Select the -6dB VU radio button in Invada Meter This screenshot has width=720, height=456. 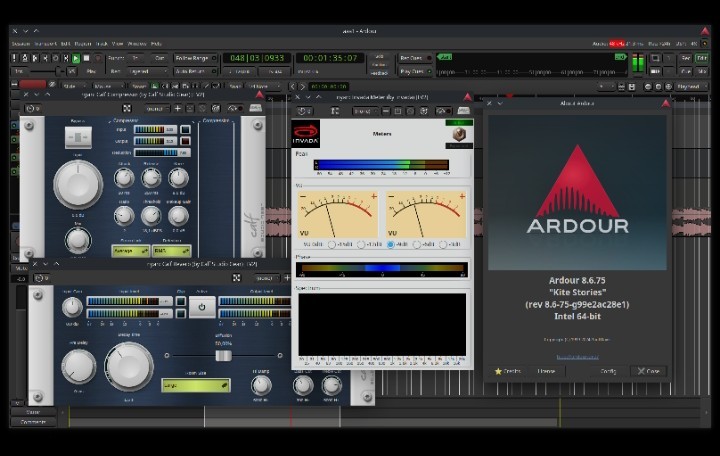[x=417, y=245]
